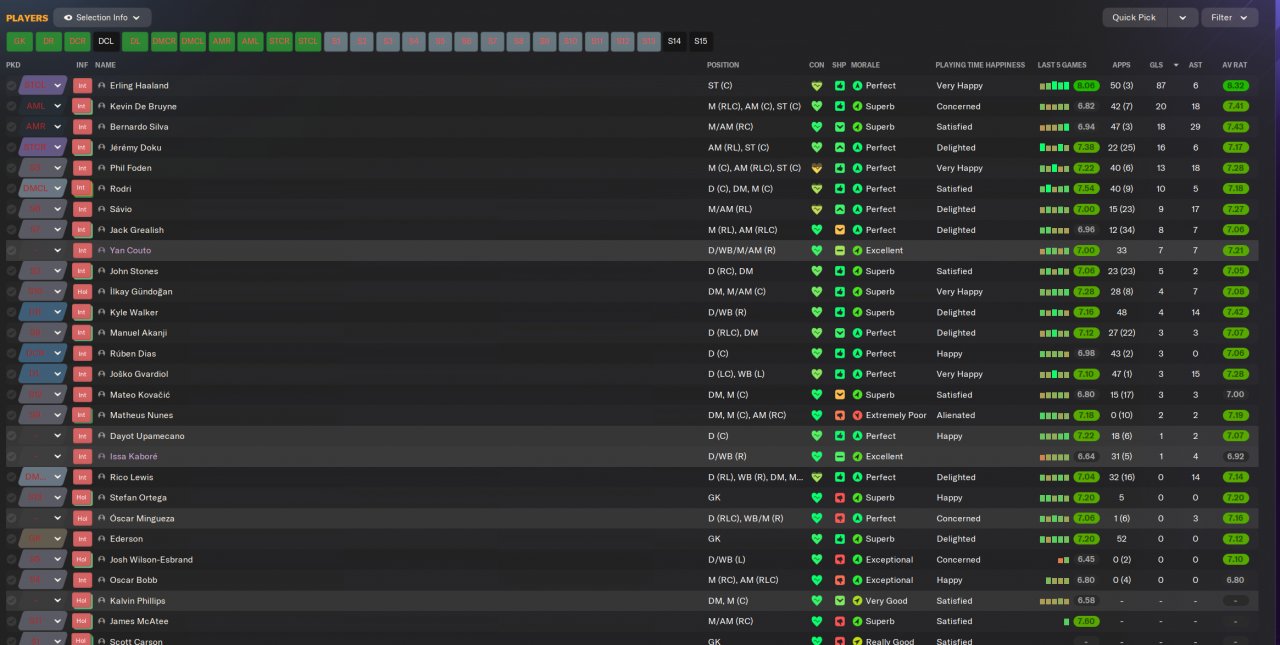Click Jérémy Doku's last 5 games form bars

point(1054,147)
